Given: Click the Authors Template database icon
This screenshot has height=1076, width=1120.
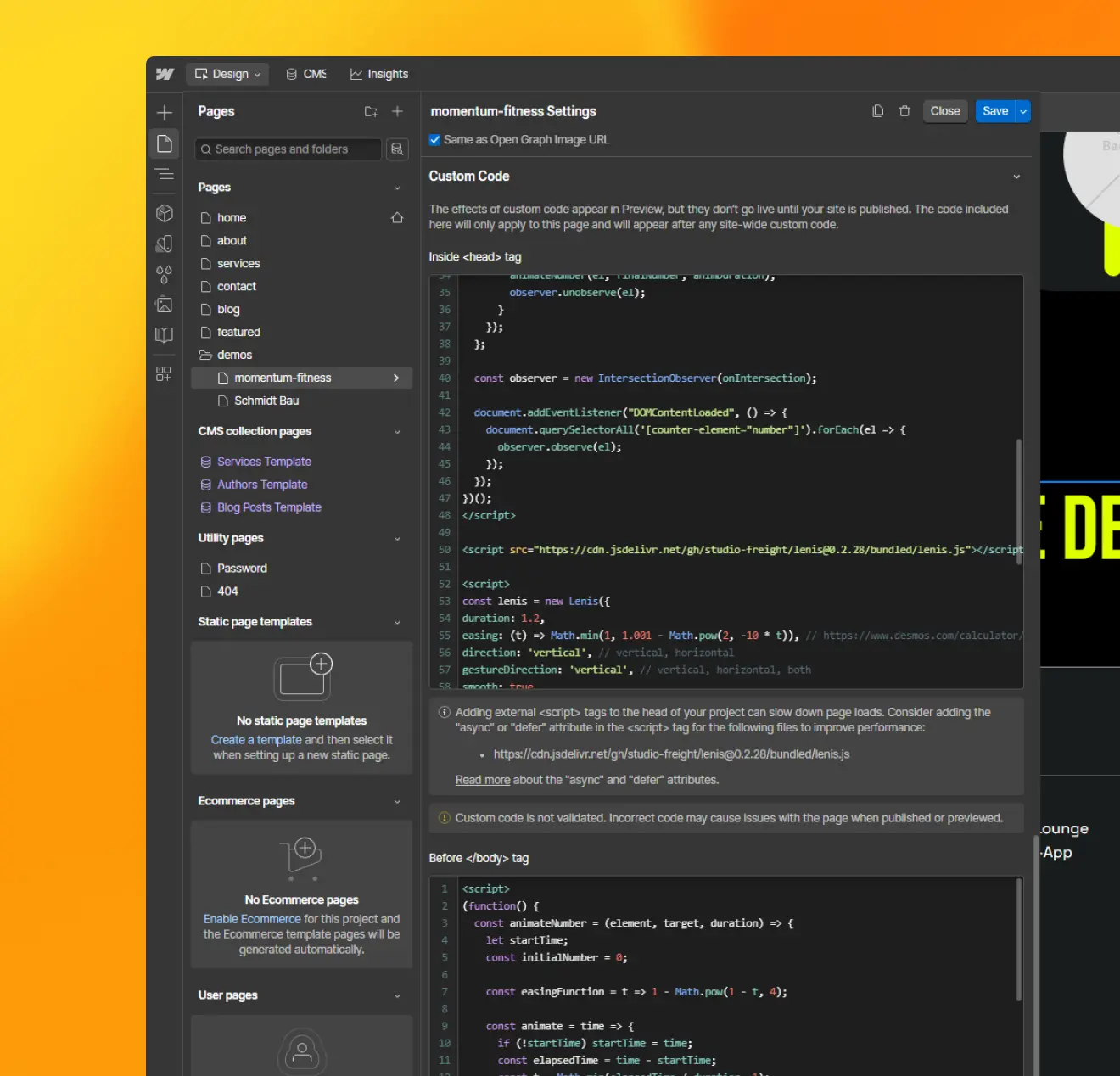Looking at the screenshot, I should [x=205, y=485].
